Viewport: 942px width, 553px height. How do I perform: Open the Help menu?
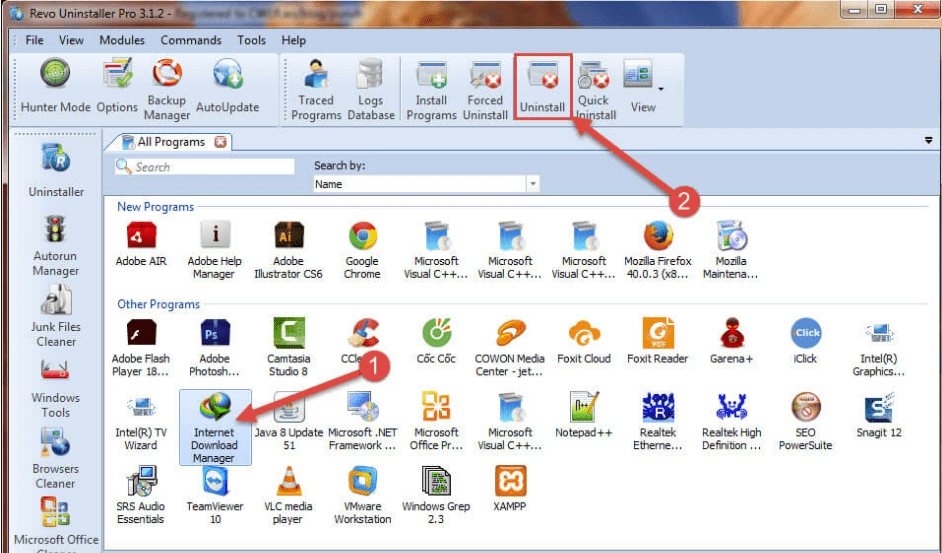point(293,40)
